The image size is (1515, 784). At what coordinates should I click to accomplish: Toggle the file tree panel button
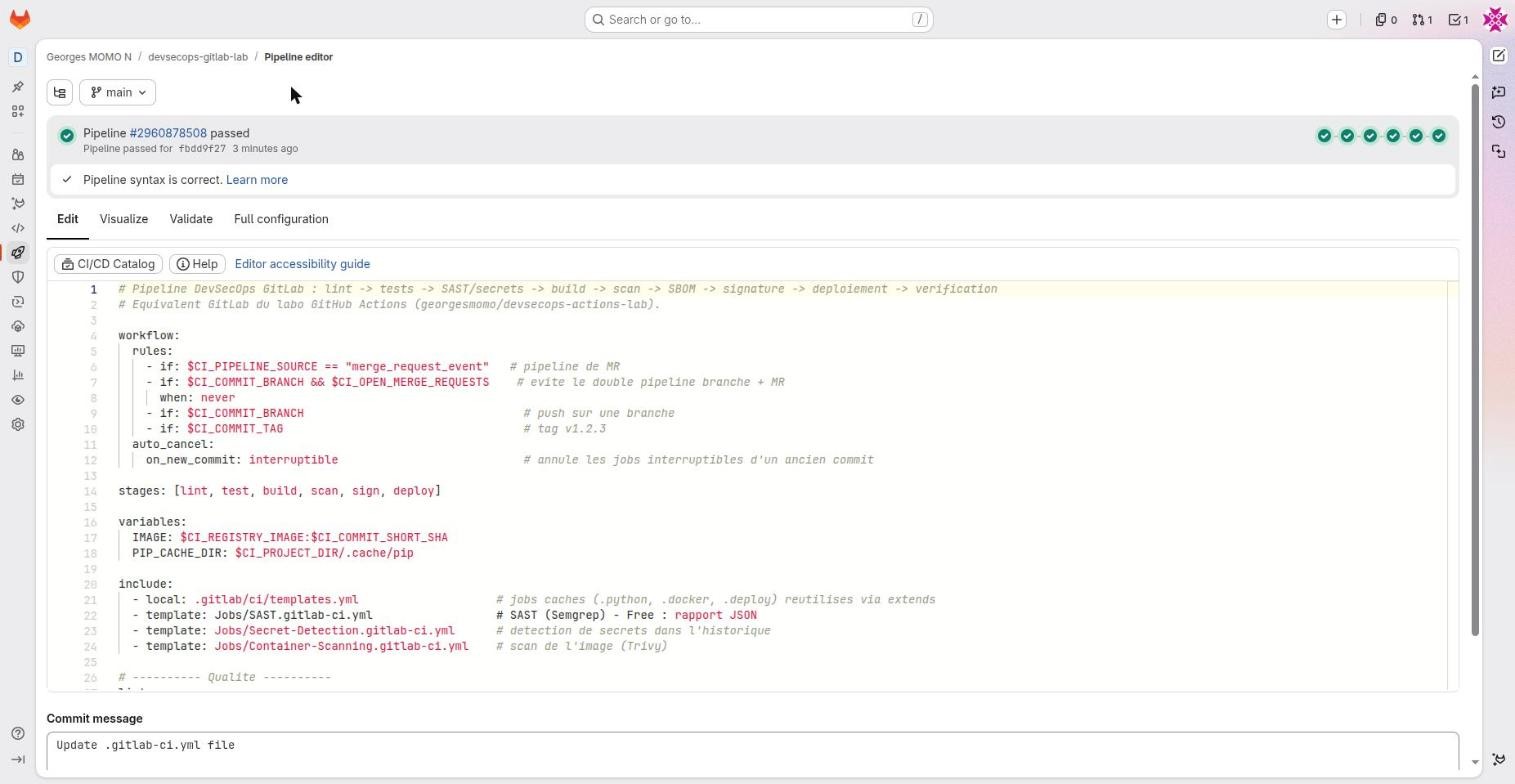tap(60, 92)
